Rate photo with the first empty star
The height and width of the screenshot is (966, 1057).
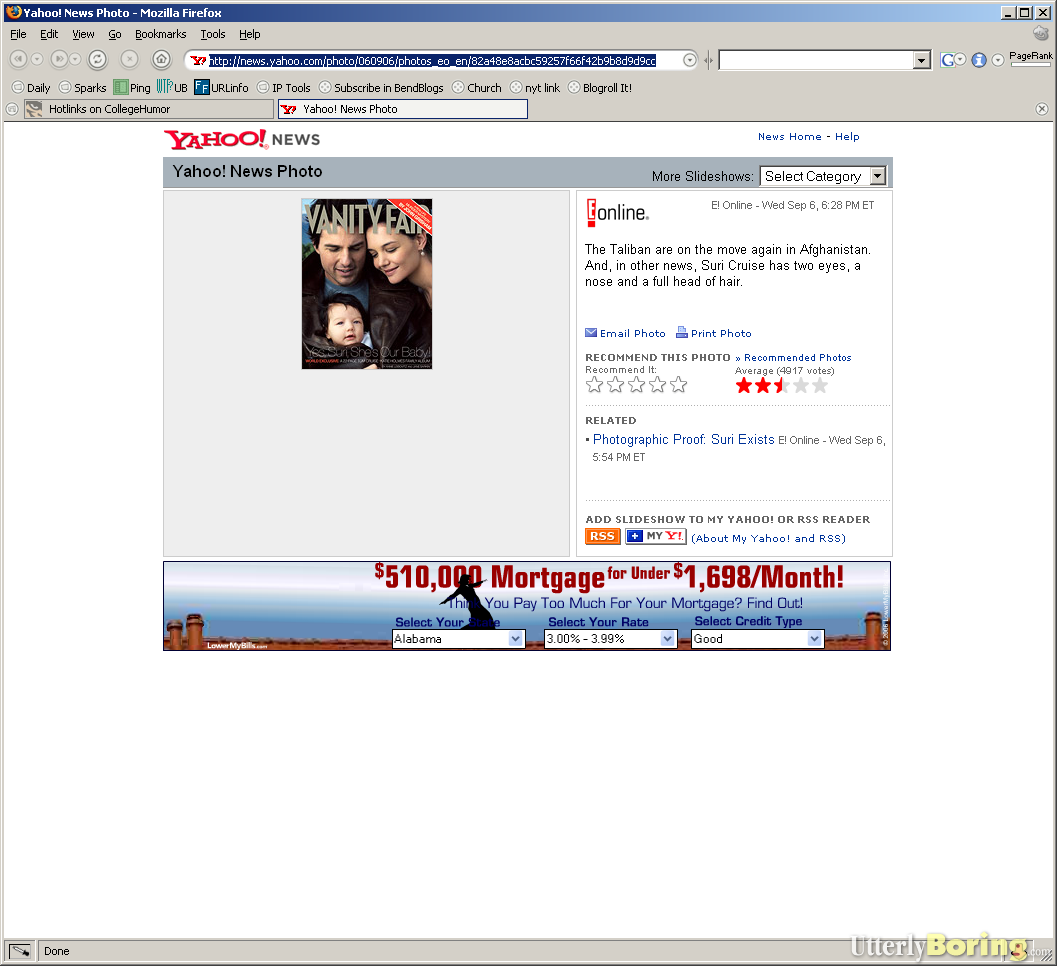595,385
